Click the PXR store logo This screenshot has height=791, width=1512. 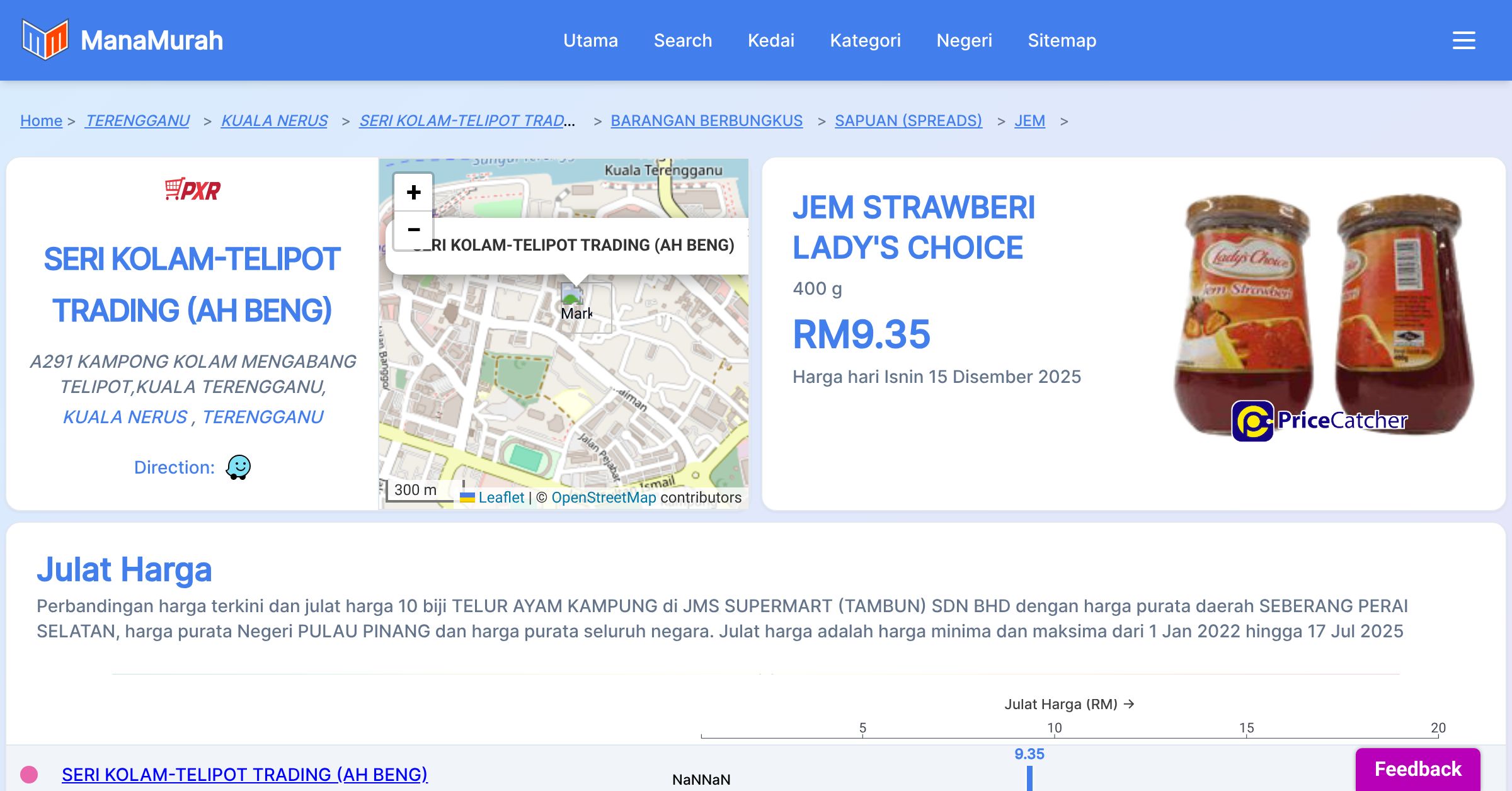pyautogui.click(x=192, y=190)
